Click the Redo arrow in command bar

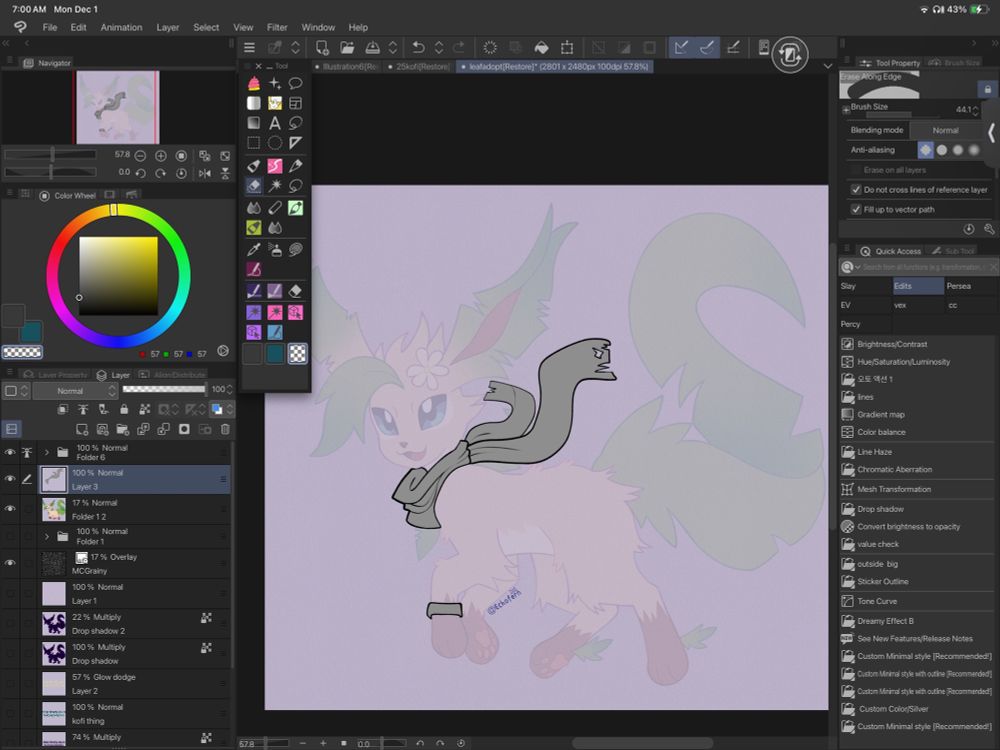pyautogui.click(x=459, y=47)
